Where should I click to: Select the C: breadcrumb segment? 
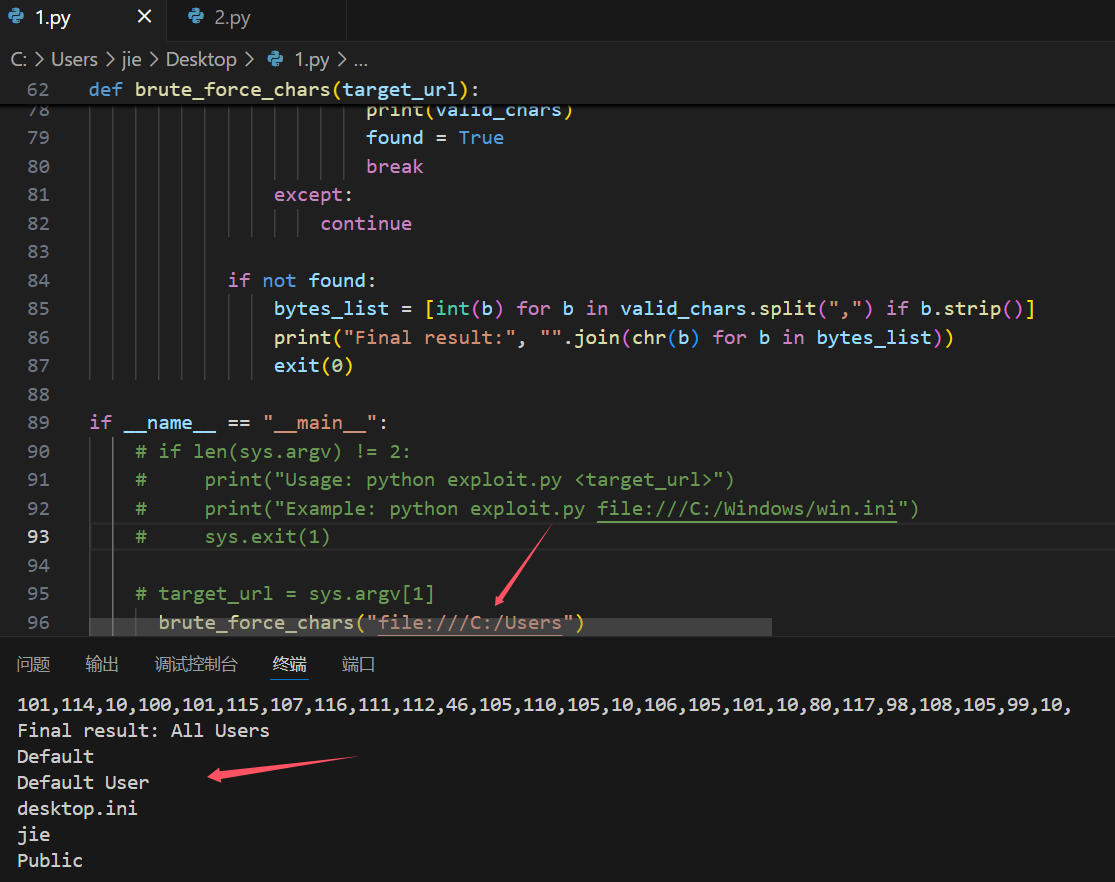(18, 60)
